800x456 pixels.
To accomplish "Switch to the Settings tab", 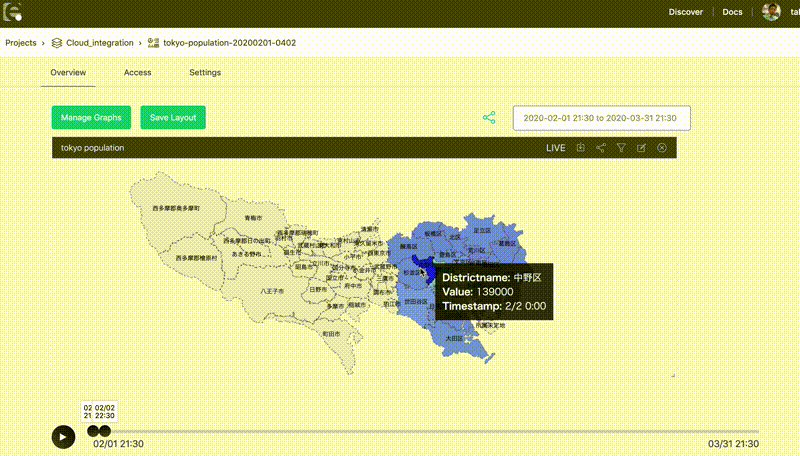I will (x=205, y=72).
